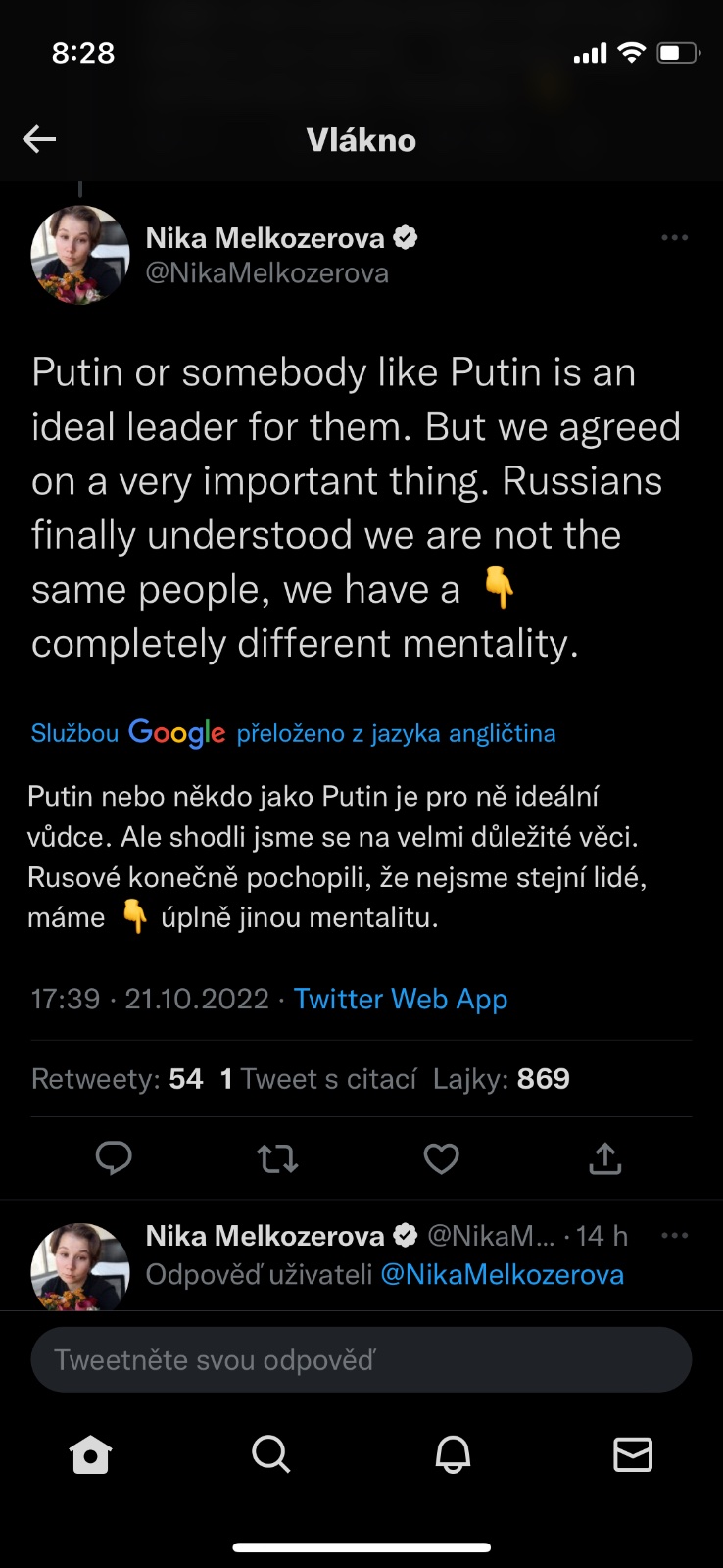Image resolution: width=723 pixels, height=1568 pixels.
Task: Tap the Twitter Web App link
Action: pos(401,999)
